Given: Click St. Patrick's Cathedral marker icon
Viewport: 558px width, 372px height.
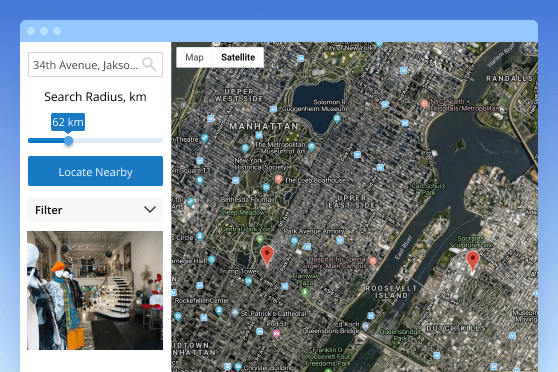Looking at the screenshot, I should [235, 313].
